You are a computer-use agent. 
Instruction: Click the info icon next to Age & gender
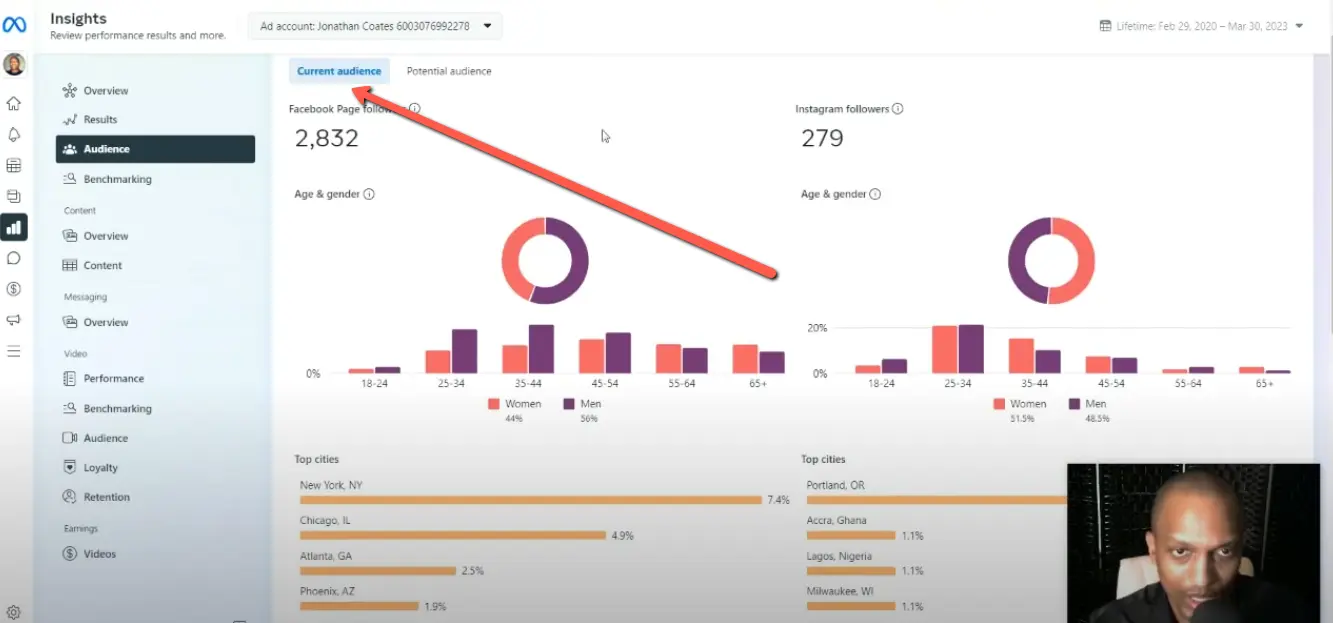pyautogui.click(x=371, y=194)
